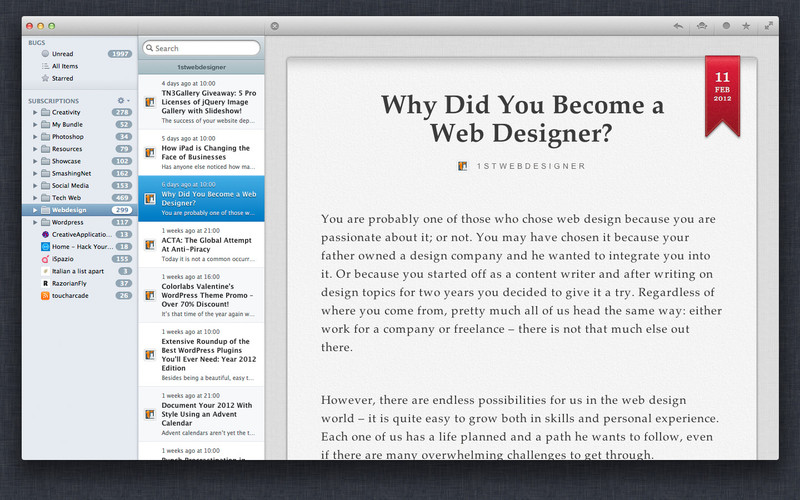Click the Search field
This screenshot has width=800, height=500.
point(205,48)
